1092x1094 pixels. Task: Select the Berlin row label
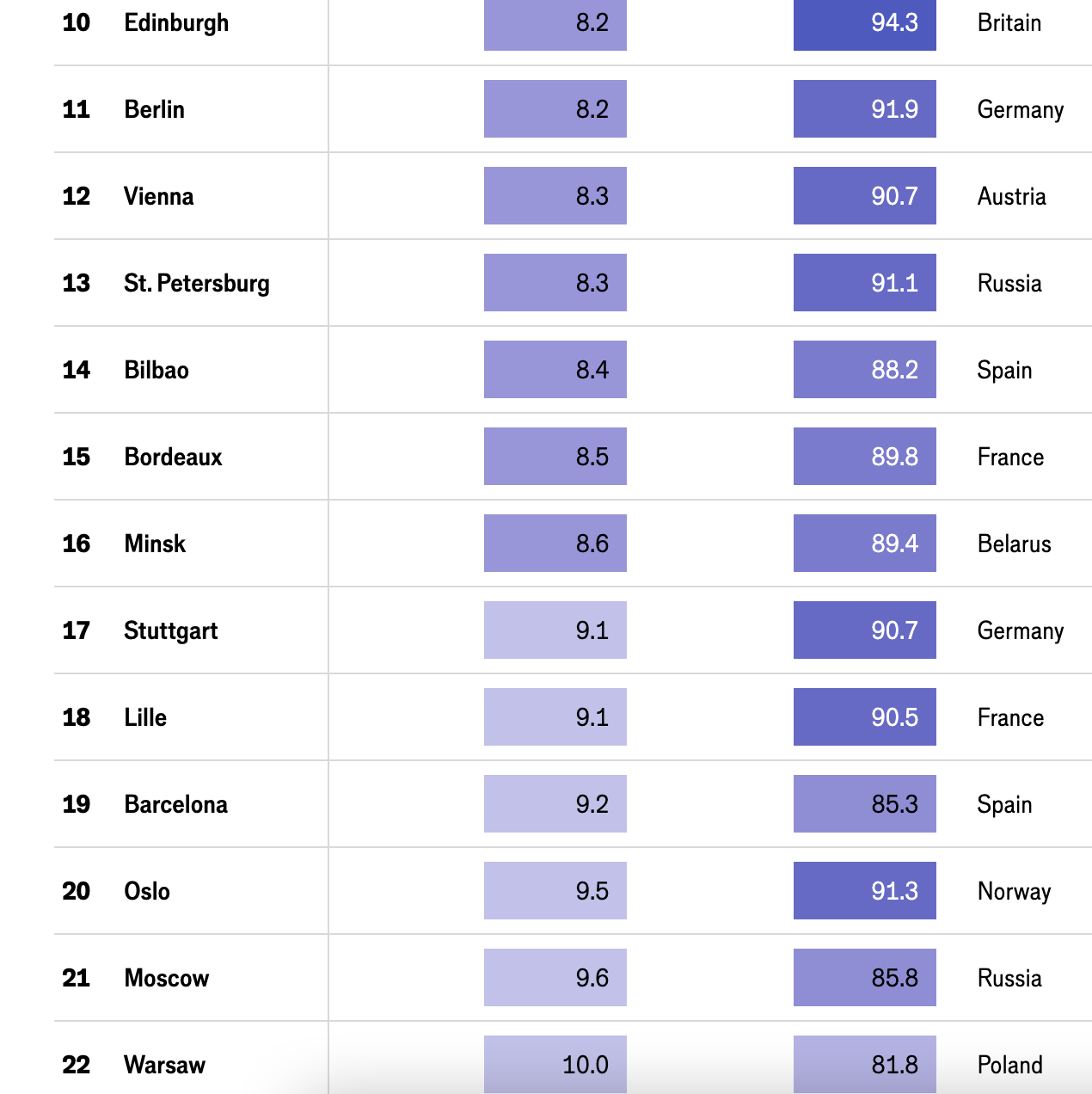[x=154, y=109]
